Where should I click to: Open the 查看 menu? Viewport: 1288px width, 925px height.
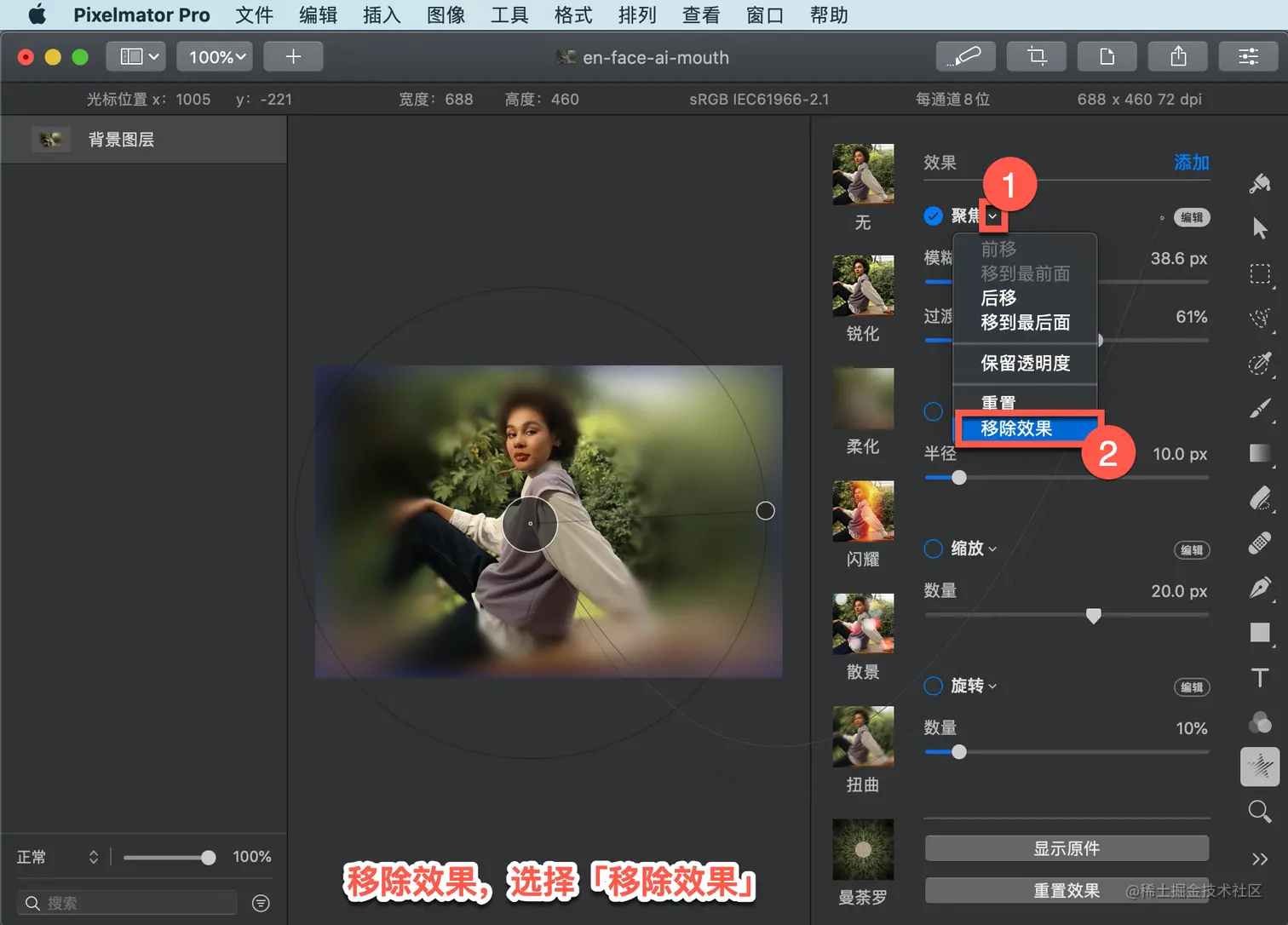[x=701, y=14]
